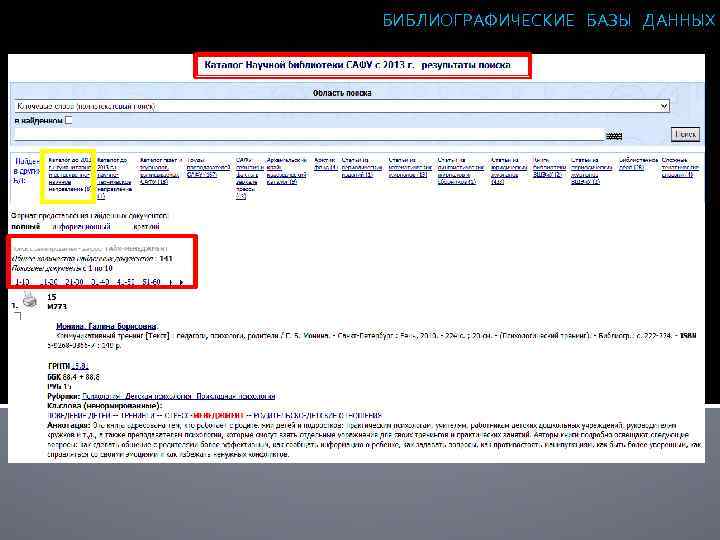Click the 'Область поиска' label
Viewport: 720px width, 540px height.
click(x=342, y=93)
